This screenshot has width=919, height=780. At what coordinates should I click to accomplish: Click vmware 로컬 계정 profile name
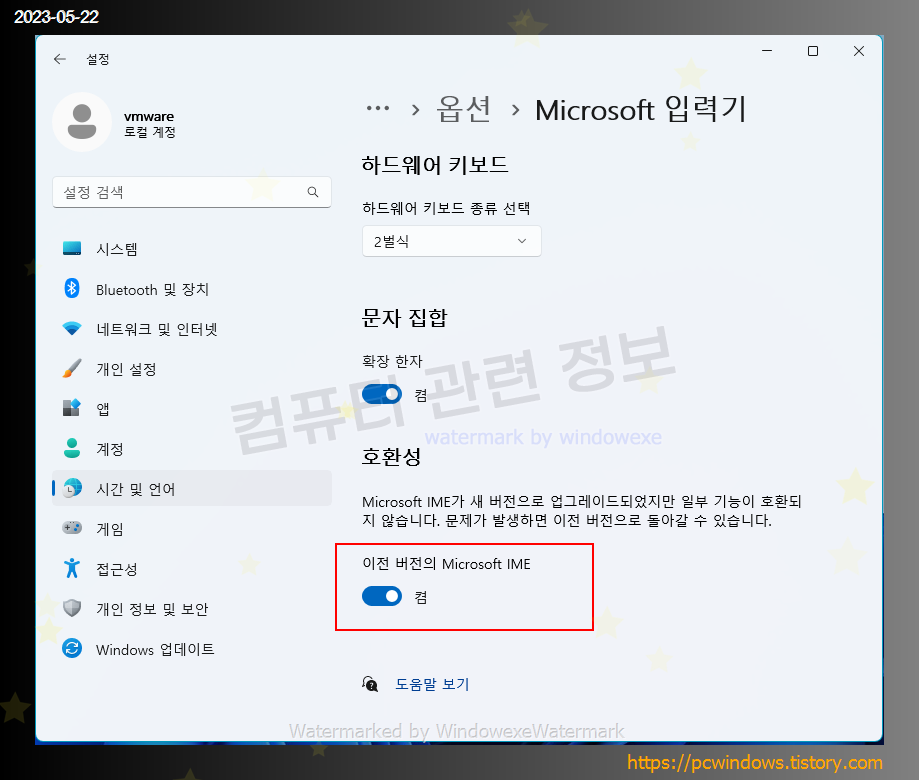click(149, 124)
